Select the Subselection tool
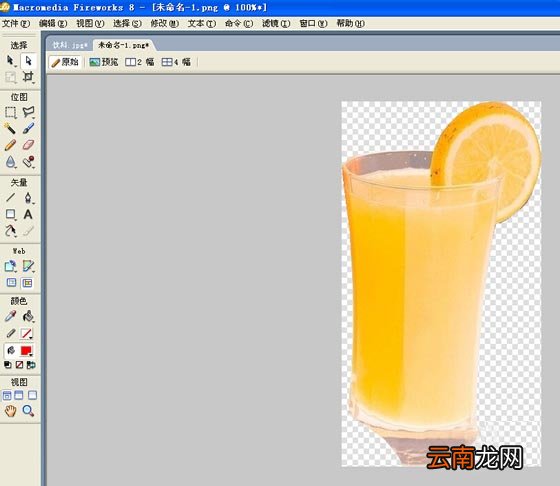Viewport: 560px width, 486px height. [28, 61]
